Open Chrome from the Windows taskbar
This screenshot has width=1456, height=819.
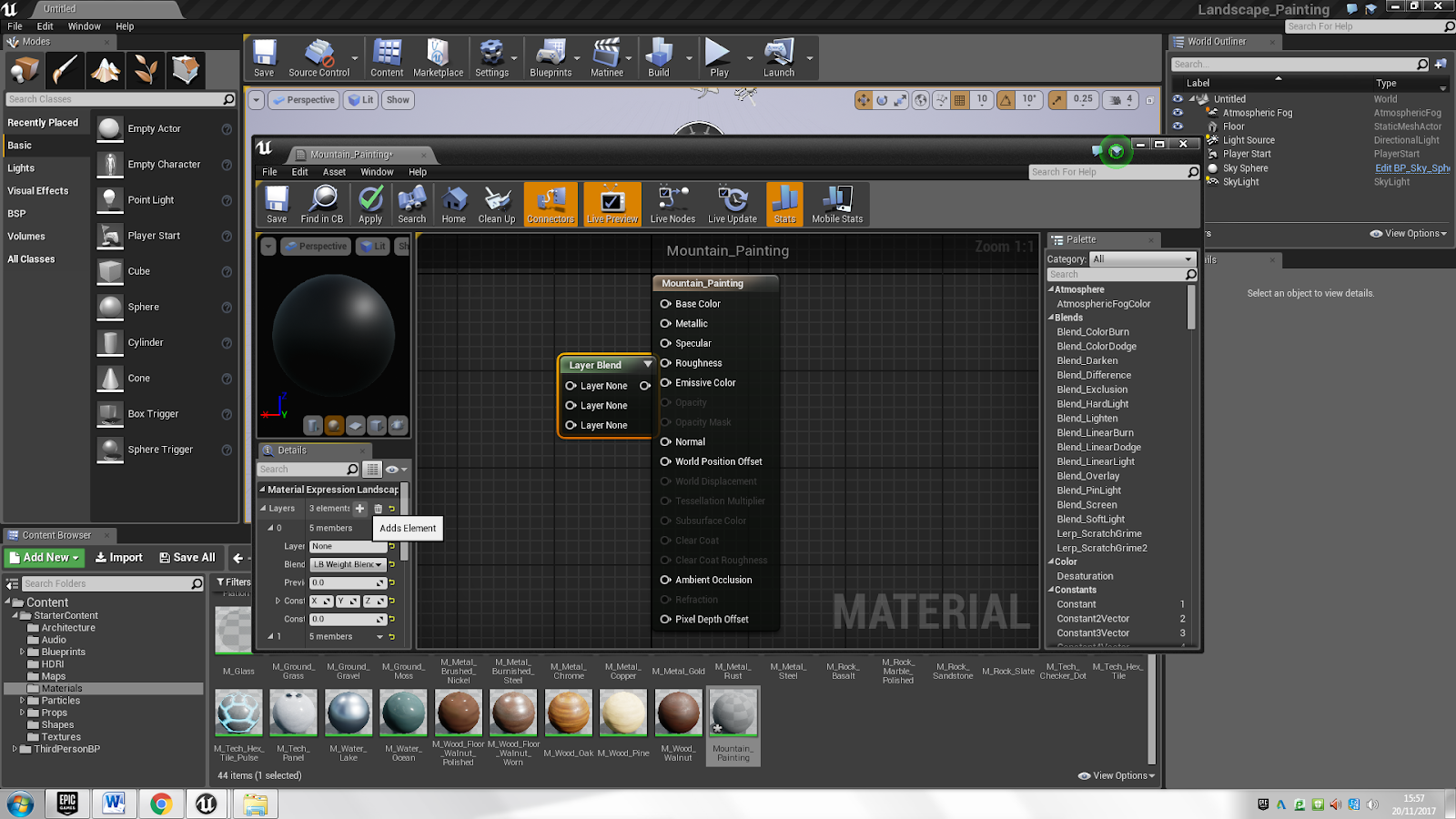tap(161, 804)
